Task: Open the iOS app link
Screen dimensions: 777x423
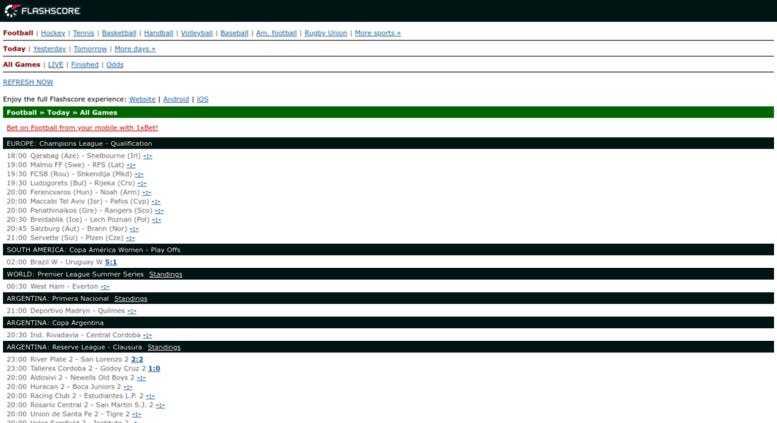Action: click(203, 100)
